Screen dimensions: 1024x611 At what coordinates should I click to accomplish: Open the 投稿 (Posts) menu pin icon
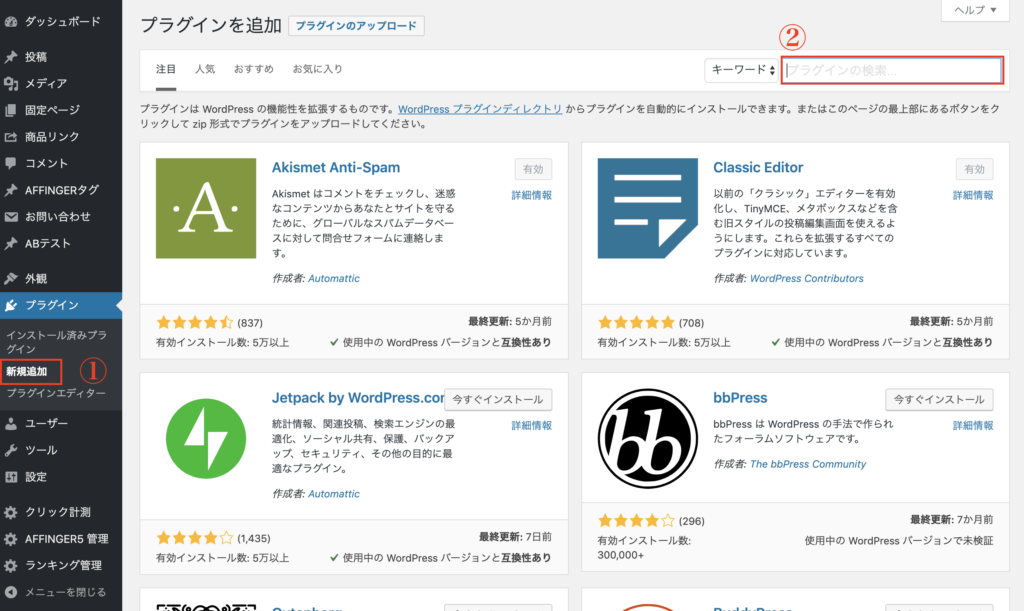coord(11,57)
